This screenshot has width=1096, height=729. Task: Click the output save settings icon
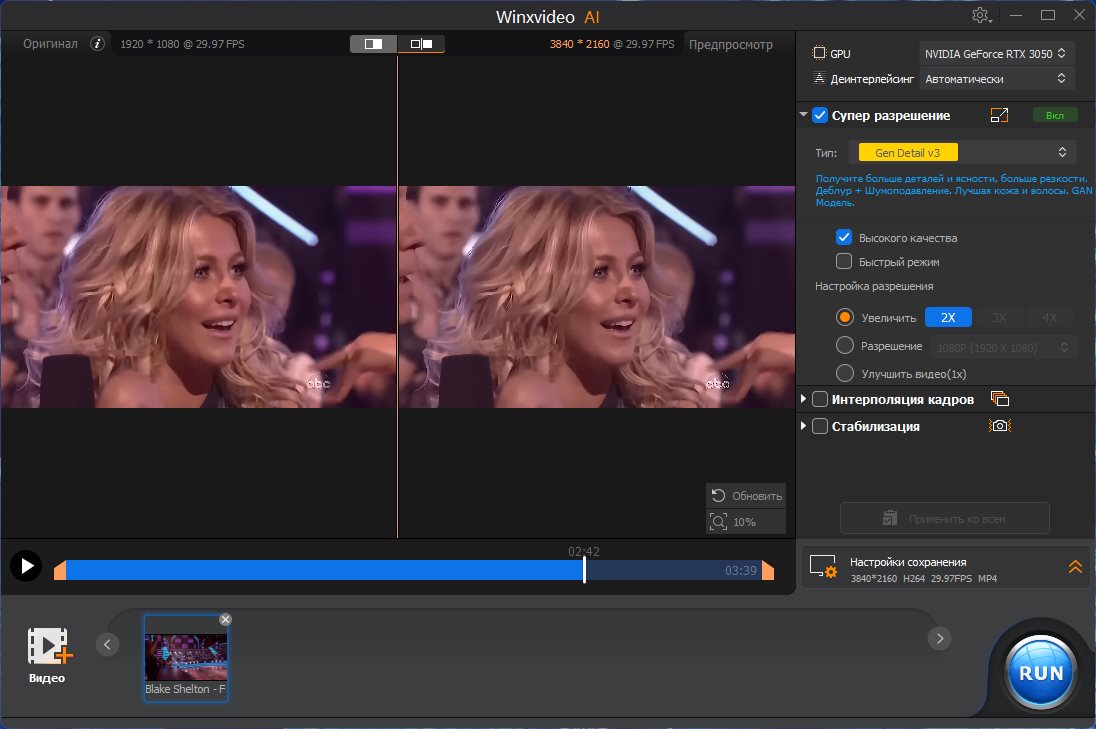[x=823, y=569]
